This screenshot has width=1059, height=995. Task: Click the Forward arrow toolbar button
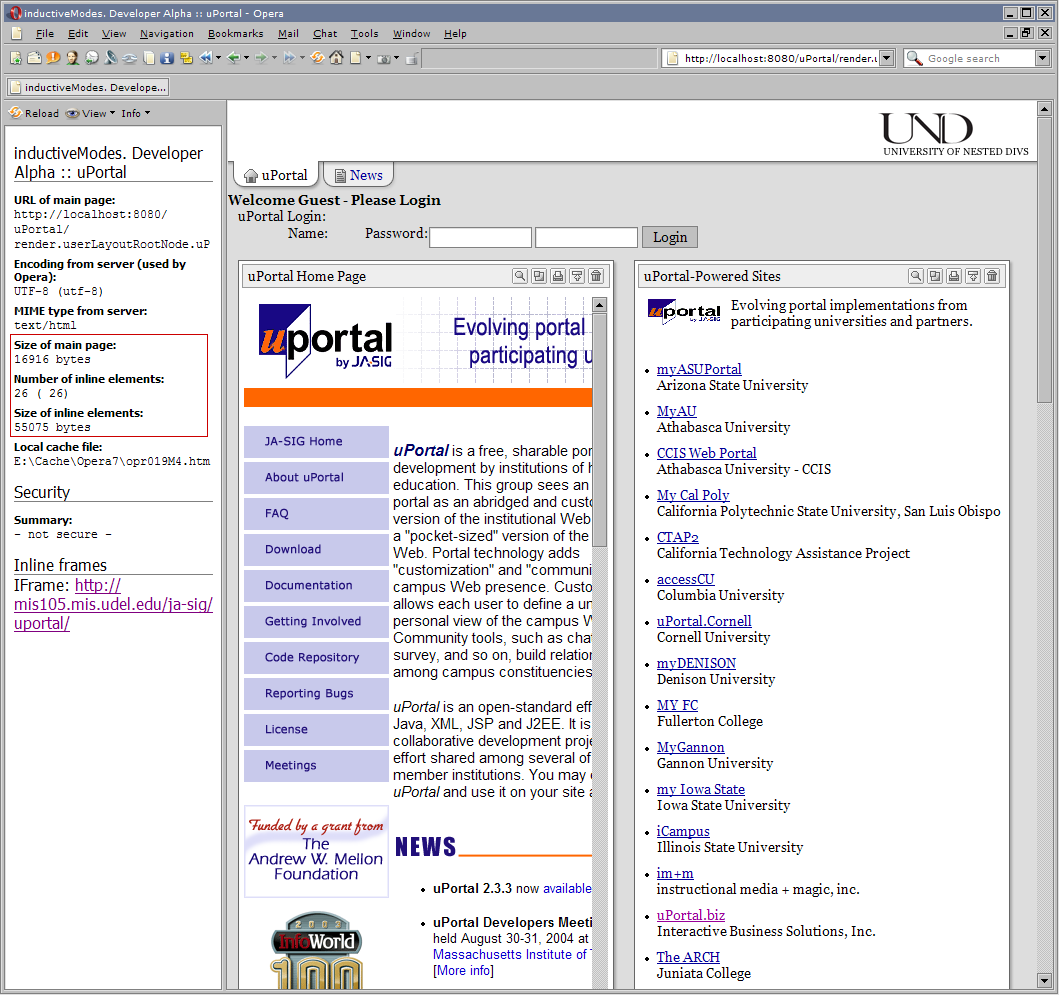point(261,58)
